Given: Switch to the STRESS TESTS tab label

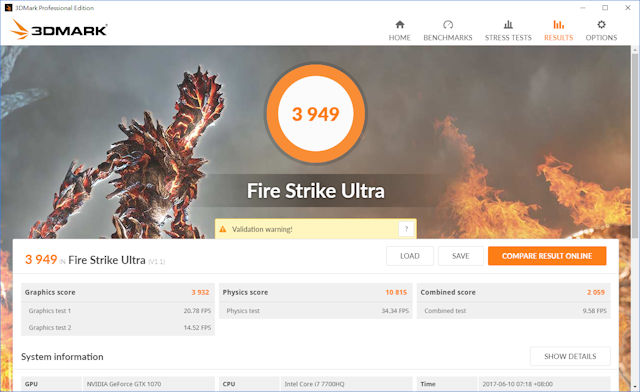Looking at the screenshot, I should coord(508,38).
